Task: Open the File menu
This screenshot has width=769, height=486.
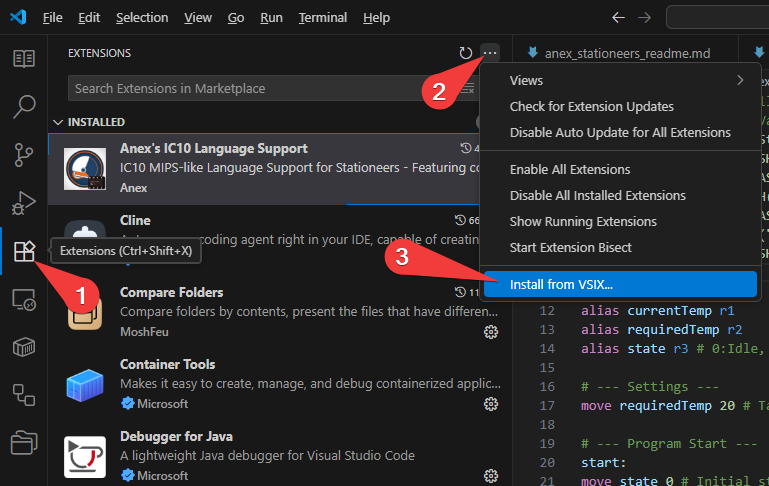Action: 52,18
